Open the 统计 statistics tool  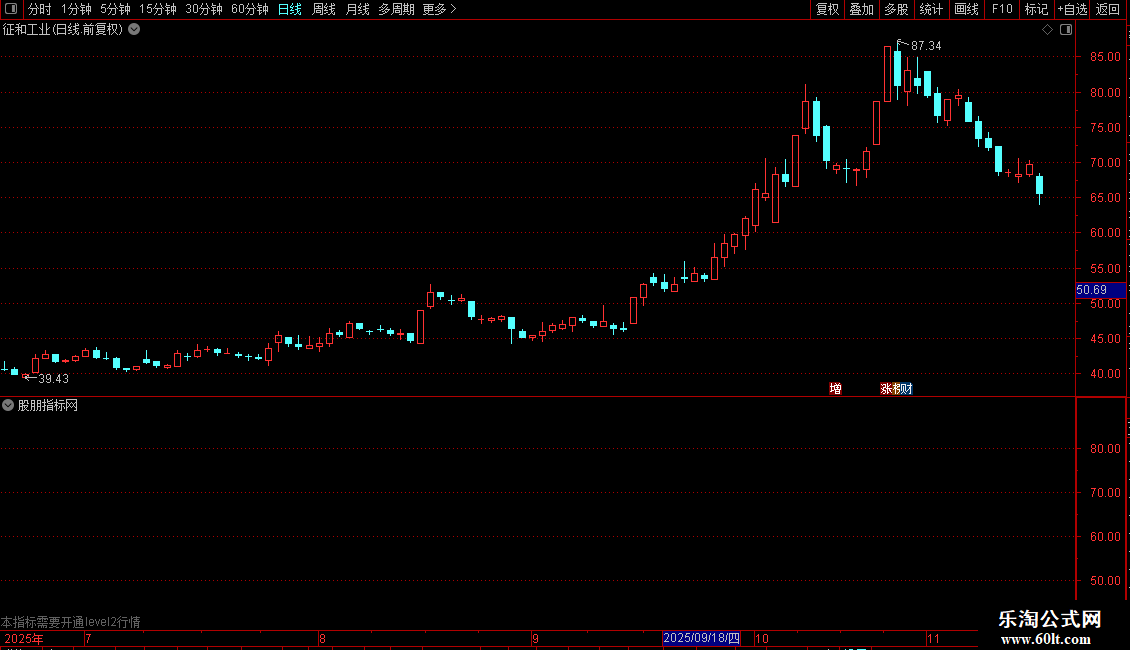(x=931, y=9)
